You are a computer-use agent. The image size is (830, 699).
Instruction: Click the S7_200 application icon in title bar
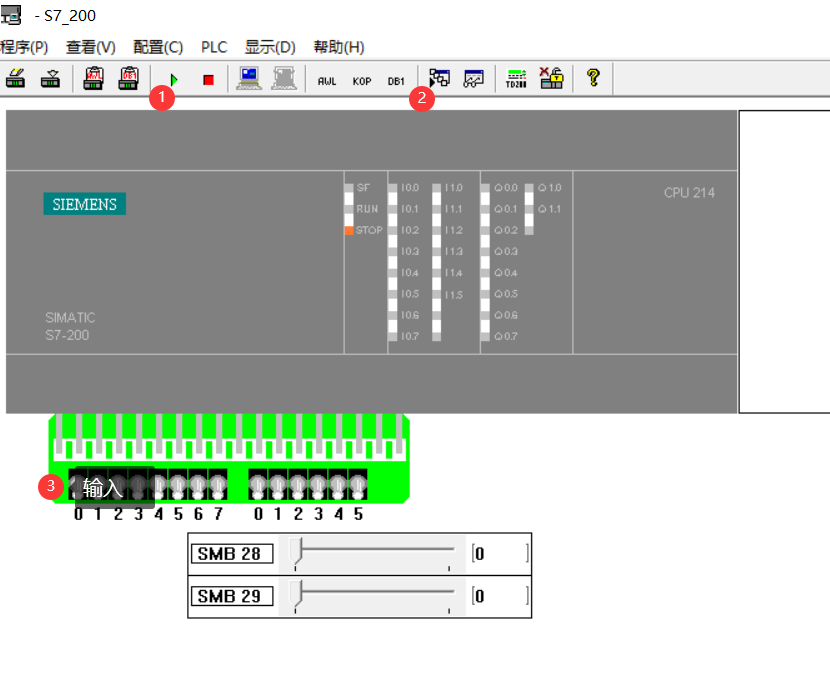pyautogui.click(x=11, y=15)
